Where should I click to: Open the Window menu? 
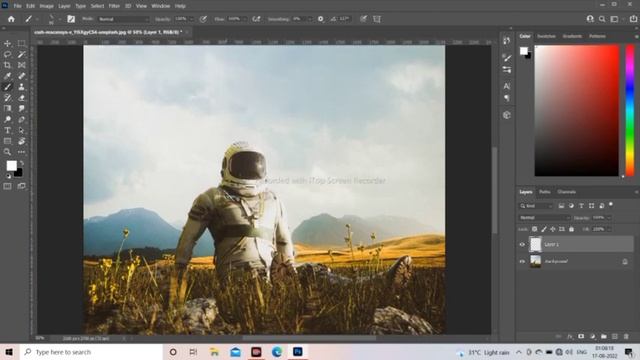point(160,6)
